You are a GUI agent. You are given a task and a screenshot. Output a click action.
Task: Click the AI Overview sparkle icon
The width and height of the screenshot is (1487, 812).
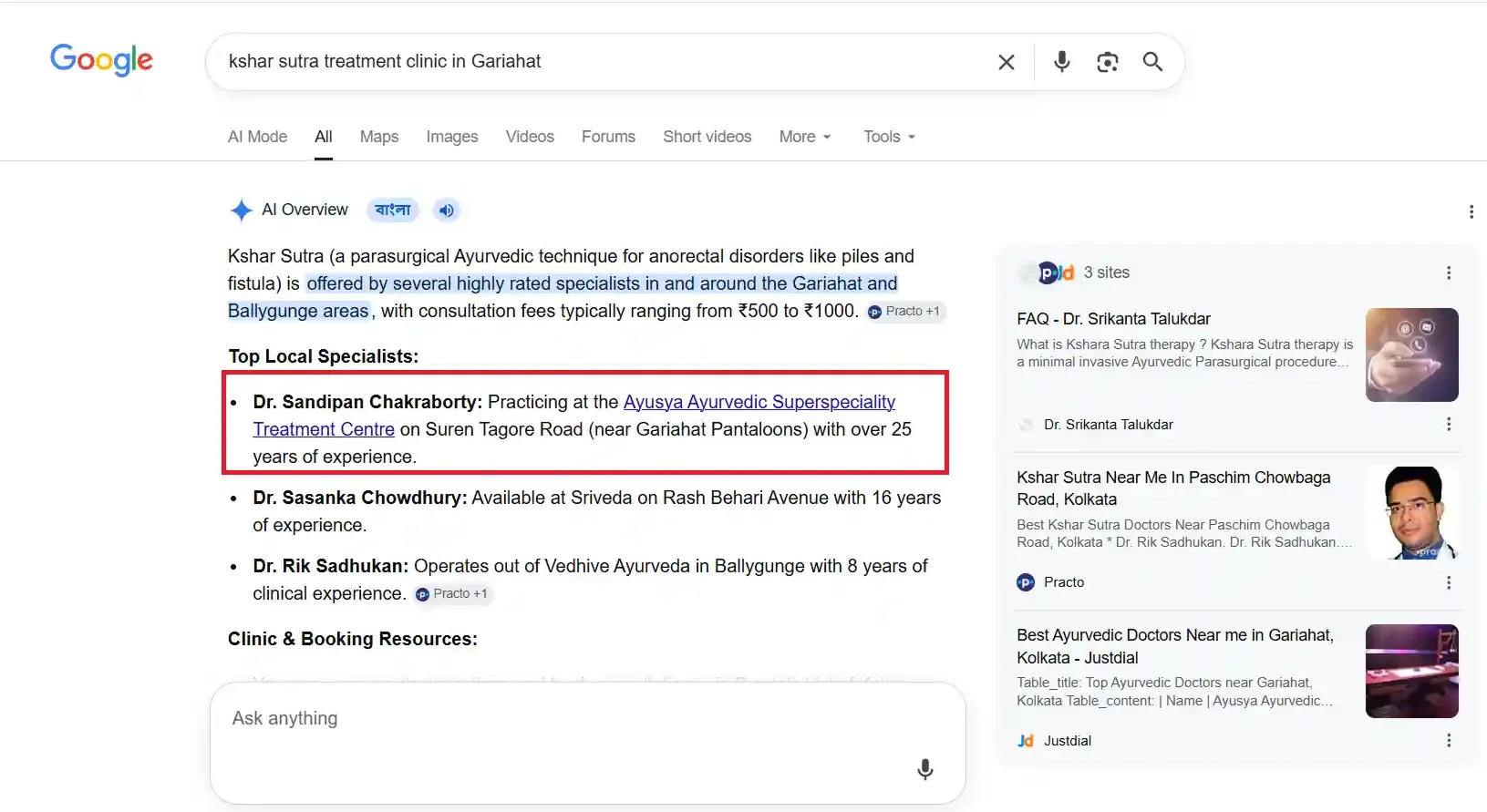click(x=241, y=211)
